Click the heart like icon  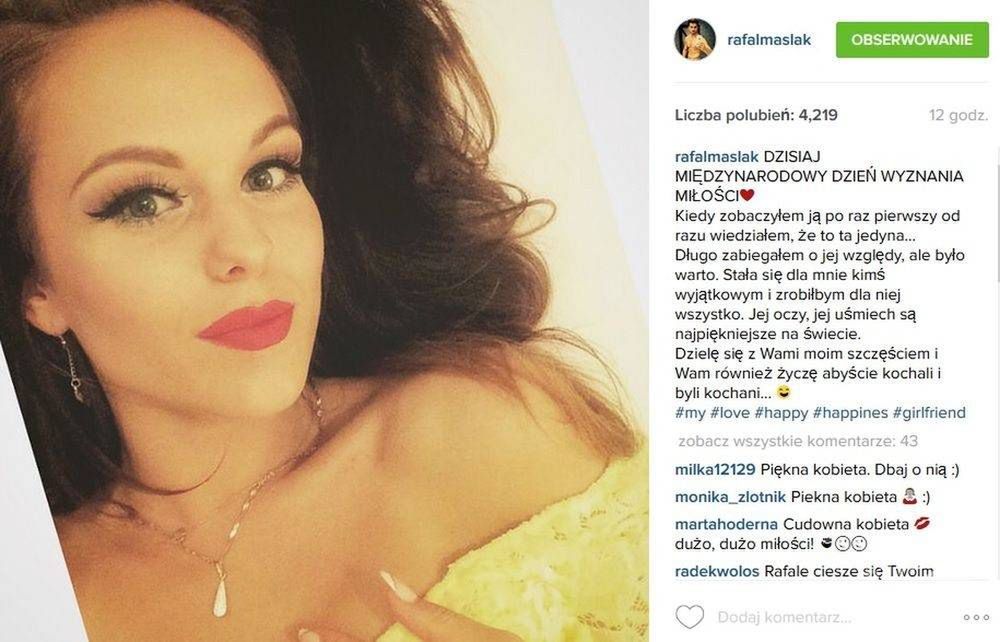tap(689, 616)
